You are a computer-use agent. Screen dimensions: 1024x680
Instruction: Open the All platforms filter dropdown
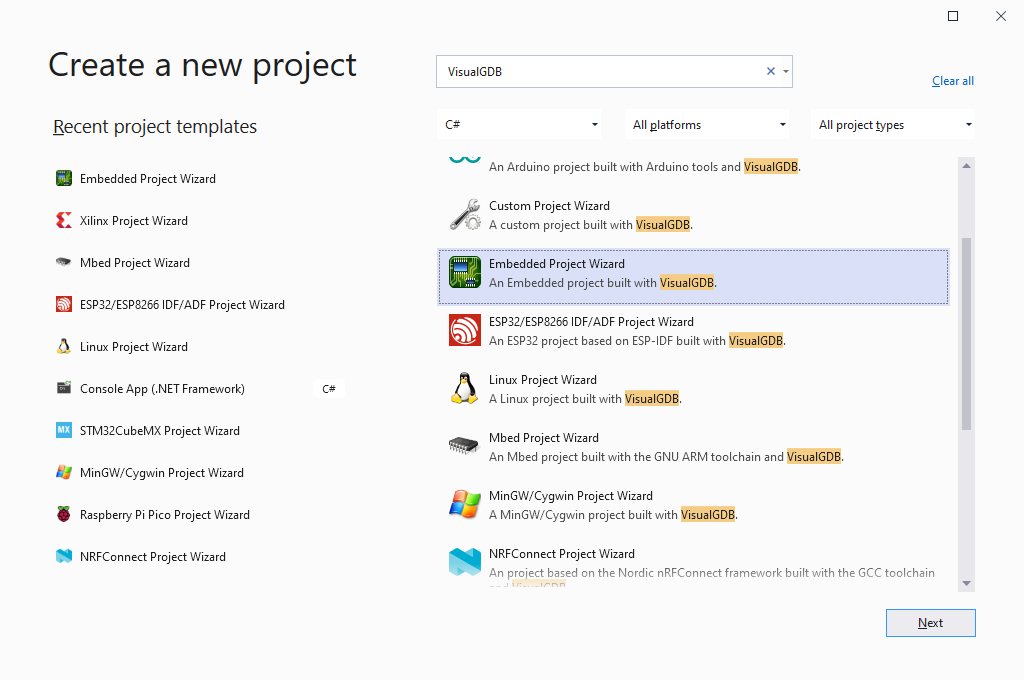click(x=708, y=125)
